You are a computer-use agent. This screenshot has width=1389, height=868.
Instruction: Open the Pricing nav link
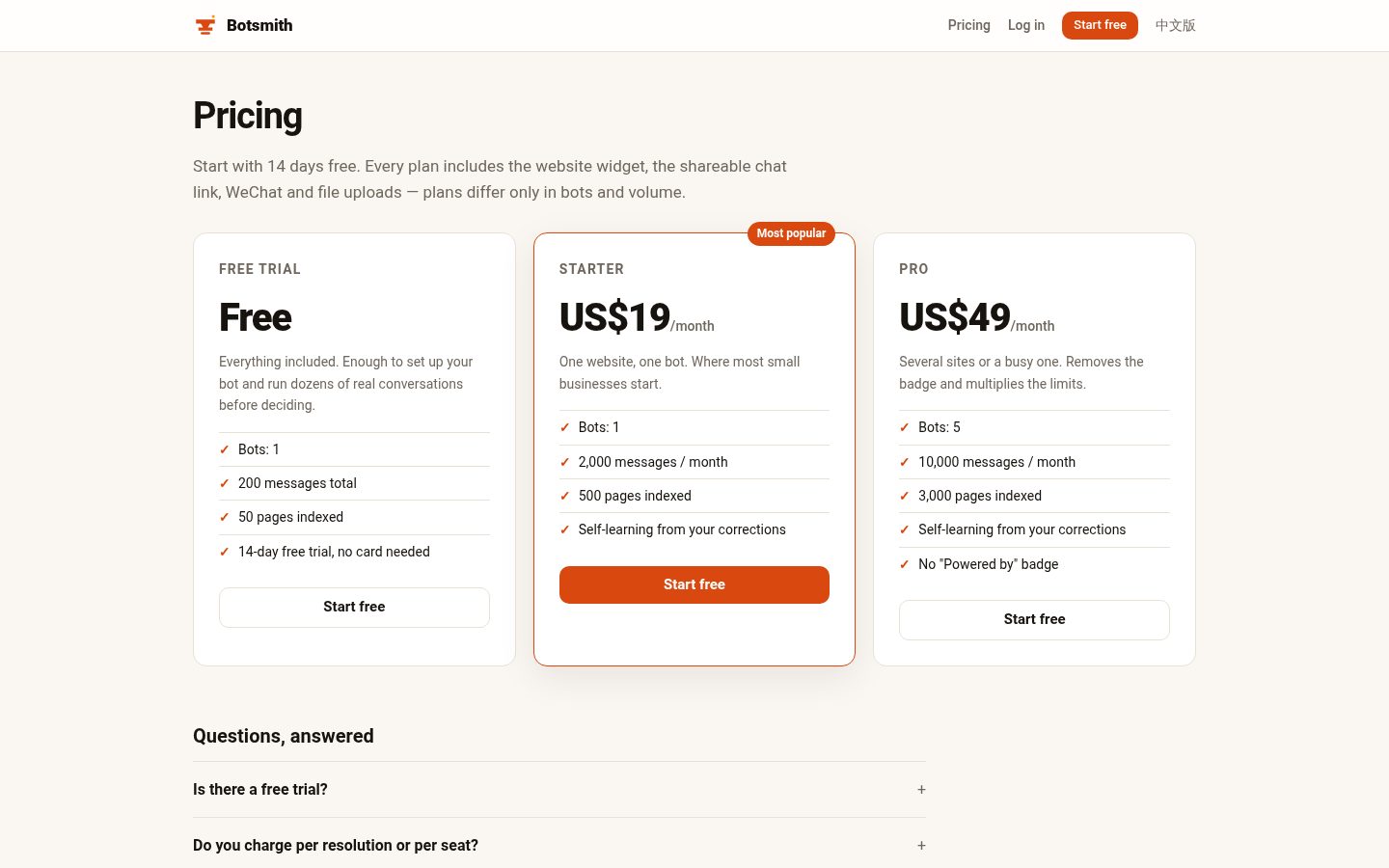968,25
